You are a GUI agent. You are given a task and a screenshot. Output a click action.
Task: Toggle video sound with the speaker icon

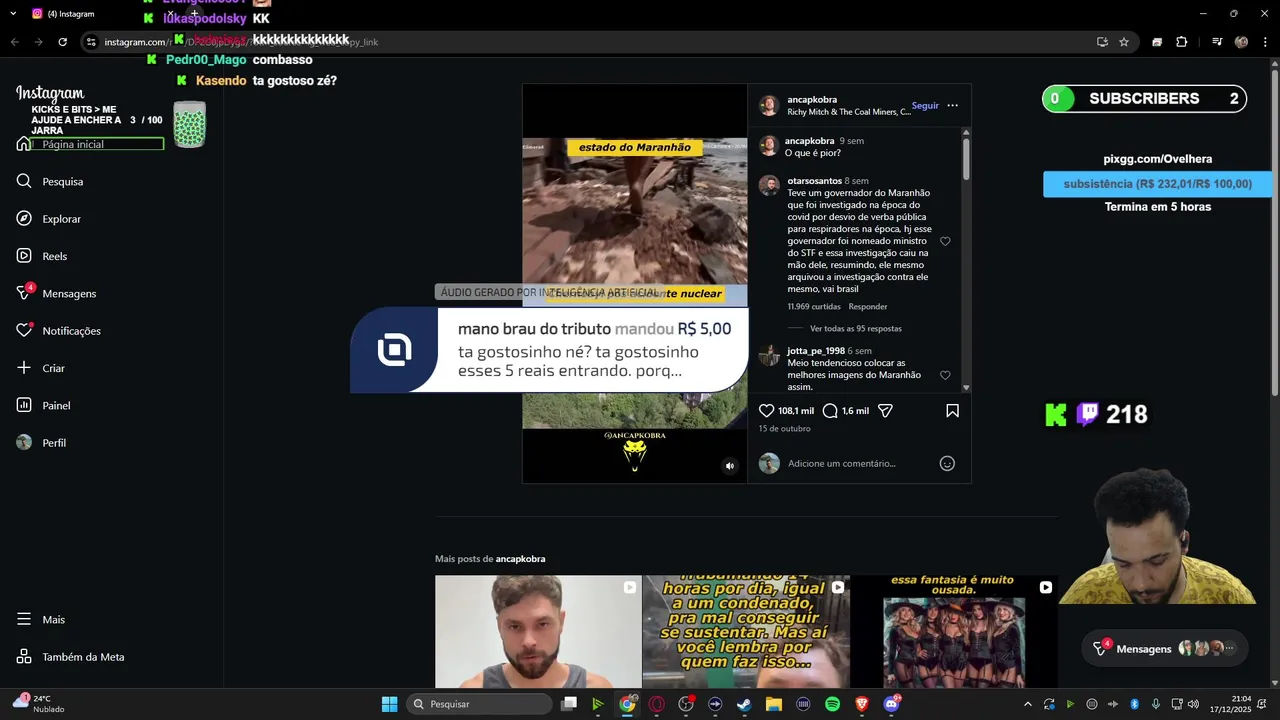tap(730, 465)
